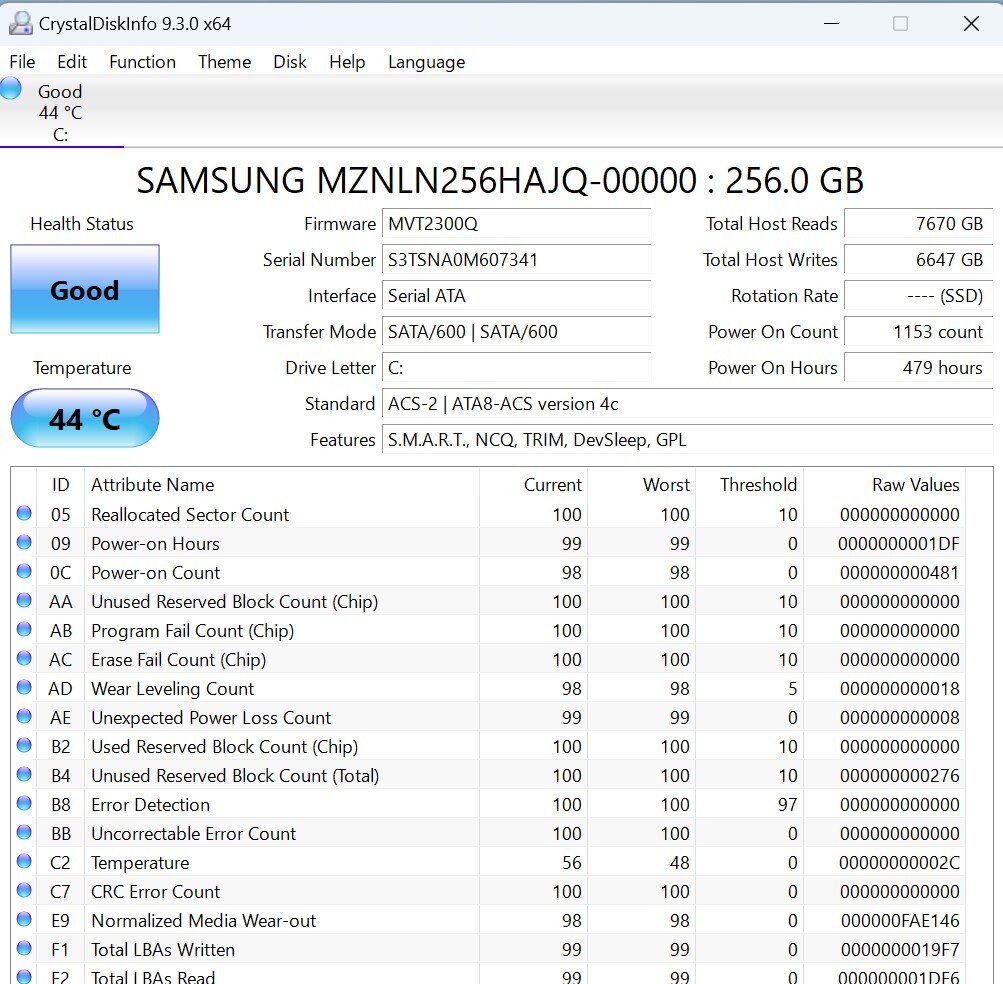The image size is (1003, 984).
Task: Click status orb for Total LBAs Written
Action: pyautogui.click(x=24, y=948)
